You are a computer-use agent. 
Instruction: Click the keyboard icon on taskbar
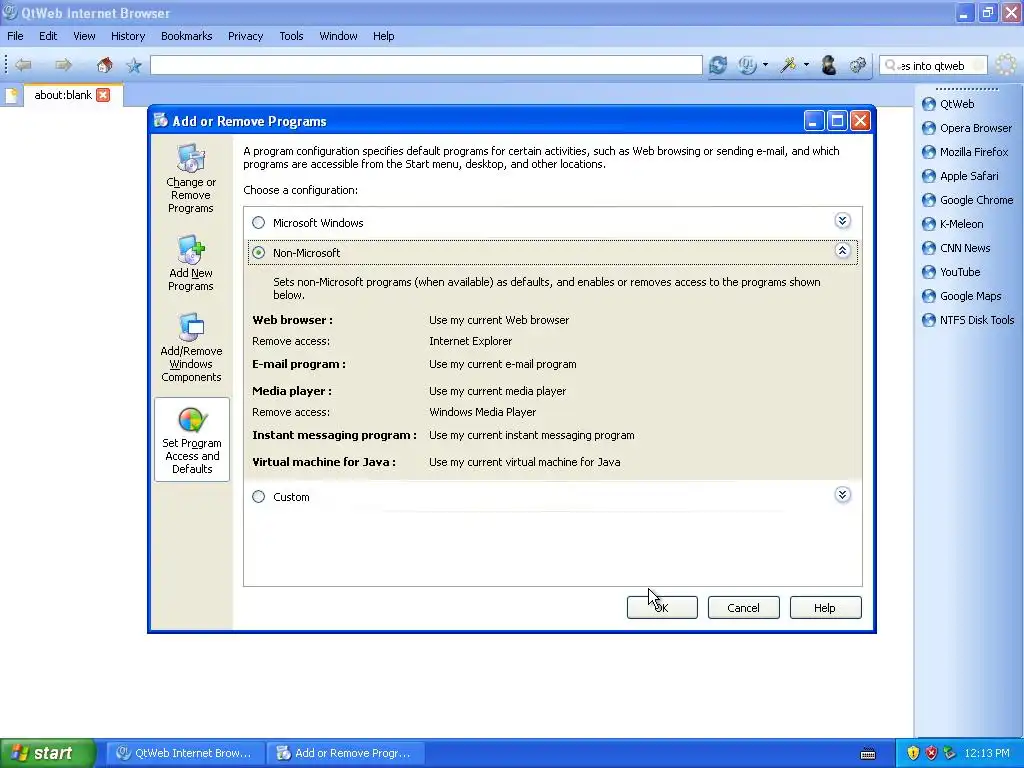click(868, 754)
